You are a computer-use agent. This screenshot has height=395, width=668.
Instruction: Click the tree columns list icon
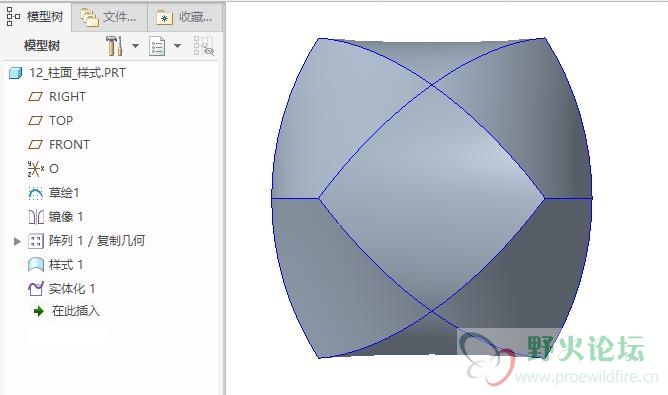tap(157, 46)
